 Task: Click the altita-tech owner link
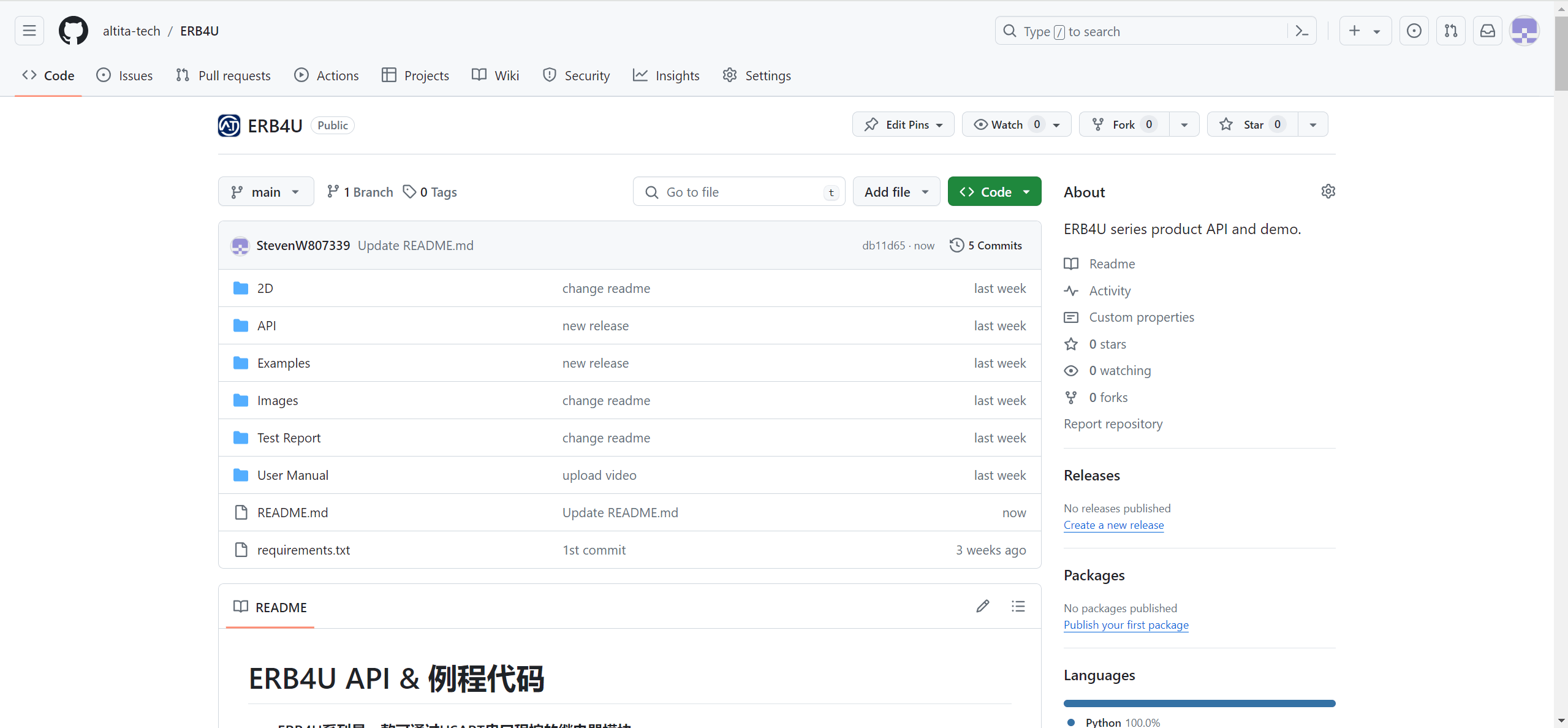132,31
